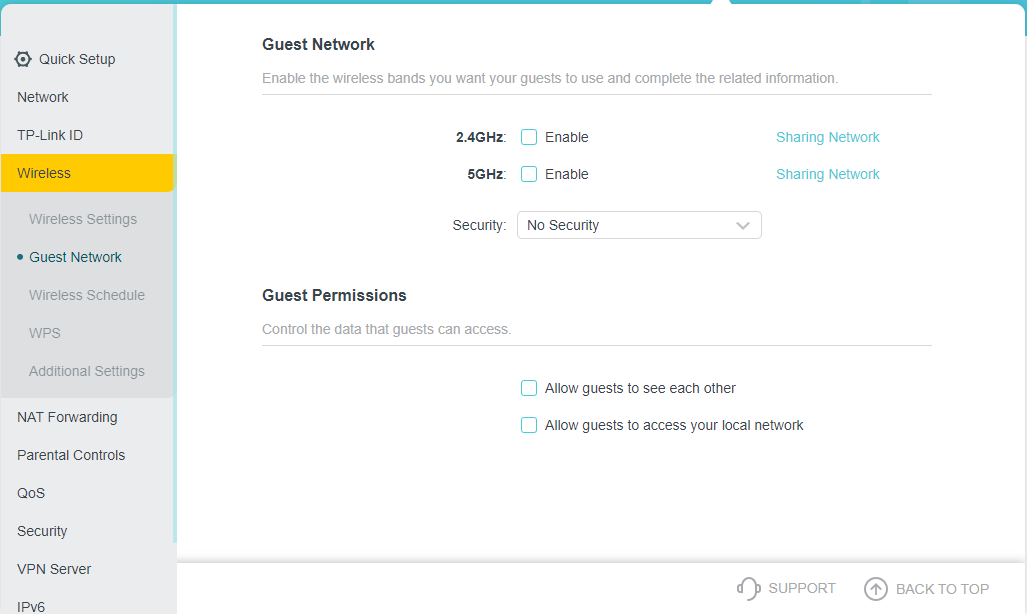Check Allow guests to see each other

(x=529, y=389)
